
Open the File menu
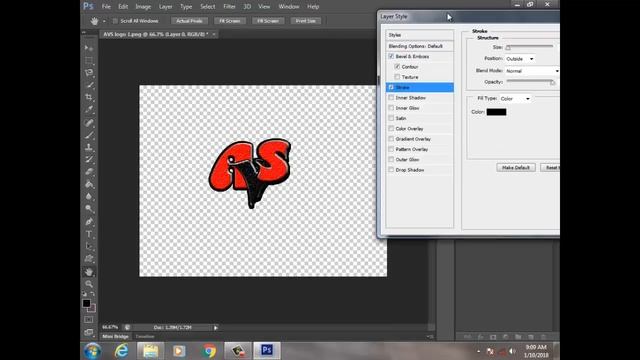[106, 7]
